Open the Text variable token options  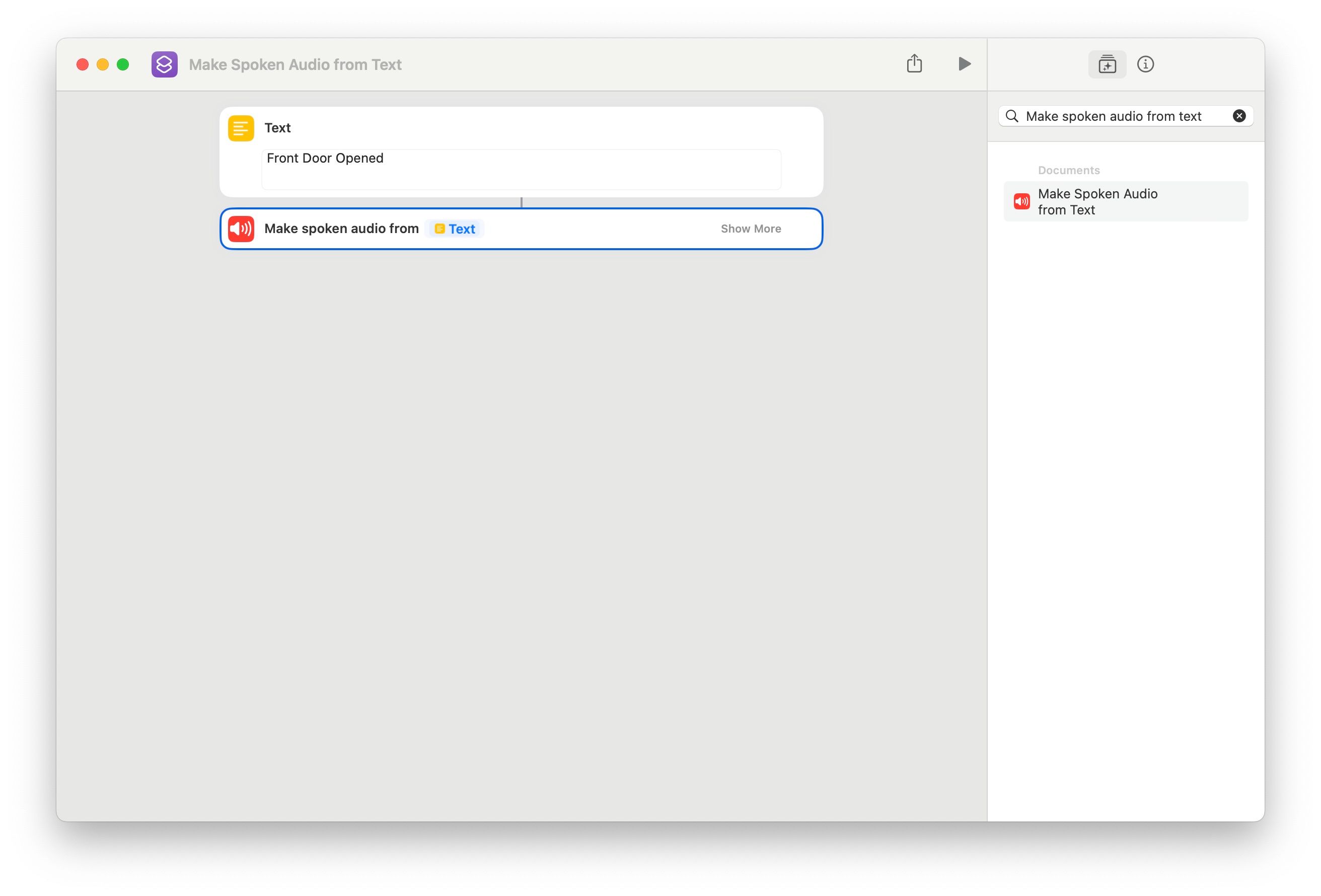tap(454, 229)
